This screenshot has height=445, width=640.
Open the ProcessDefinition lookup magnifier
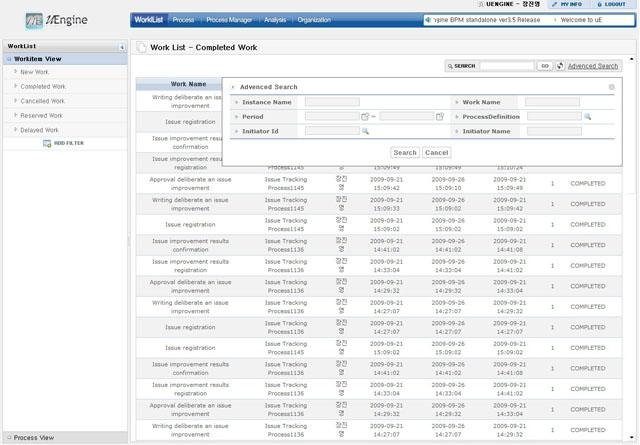pyautogui.click(x=588, y=117)
